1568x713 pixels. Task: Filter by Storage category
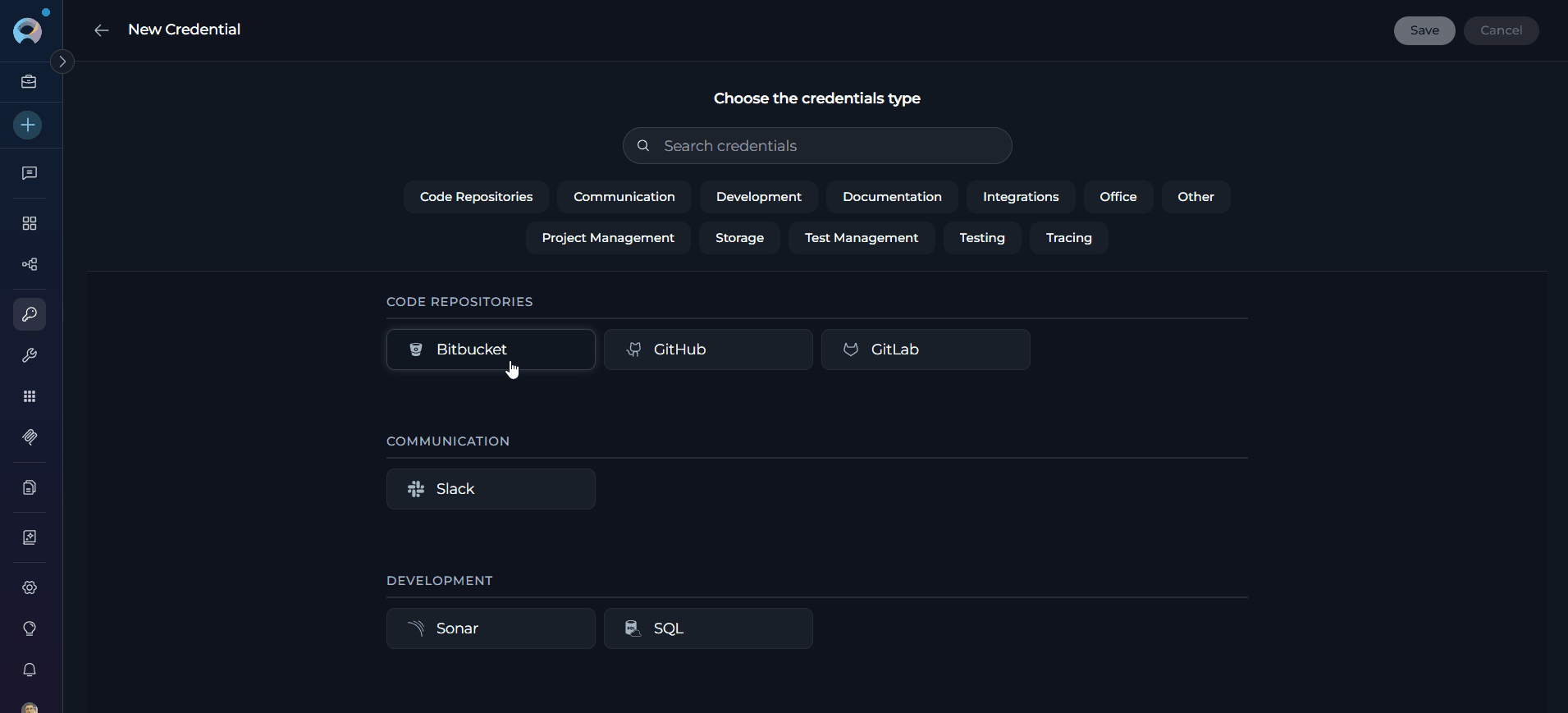coord(739,238)
